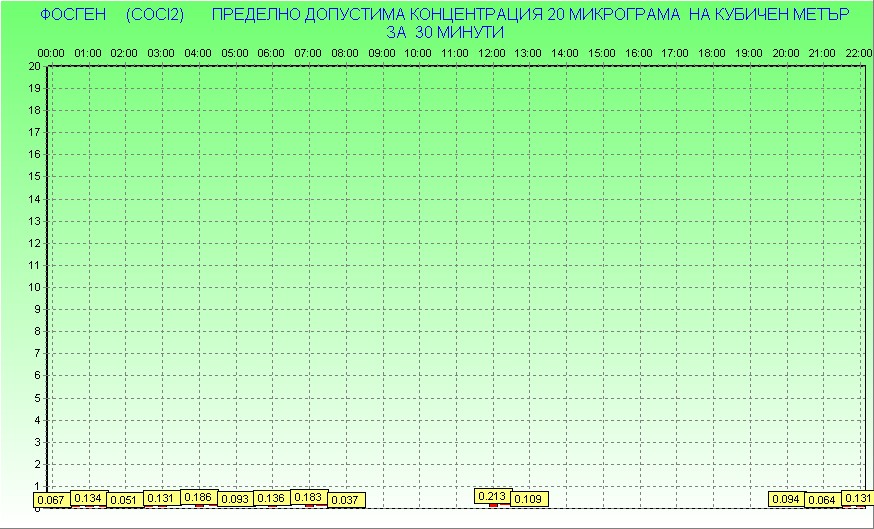This screenshot has width=874, height=529.
Task: Select the 22:00 time axis label
Action: click(857, 52)
